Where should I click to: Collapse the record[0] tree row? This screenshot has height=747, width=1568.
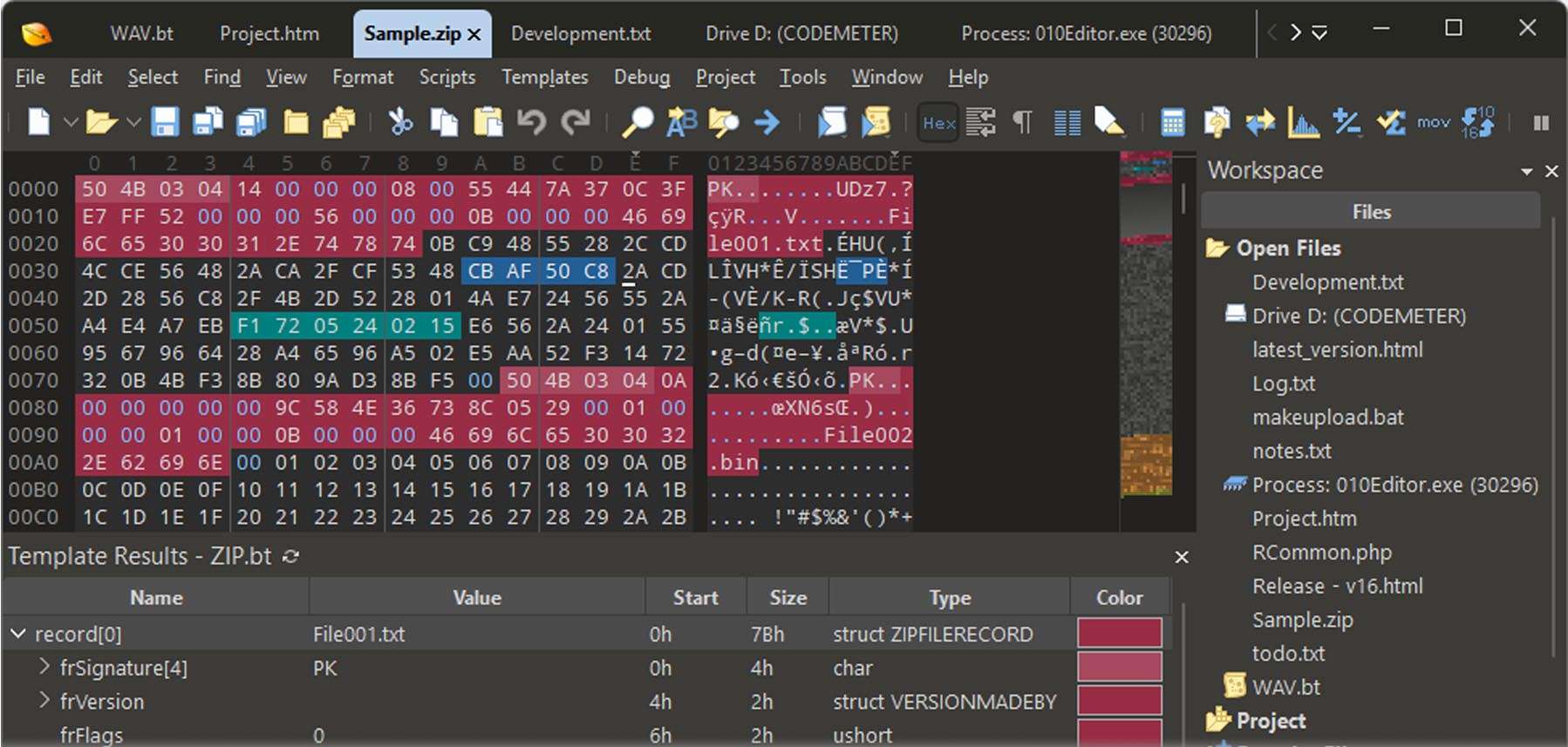click(18, 634)
